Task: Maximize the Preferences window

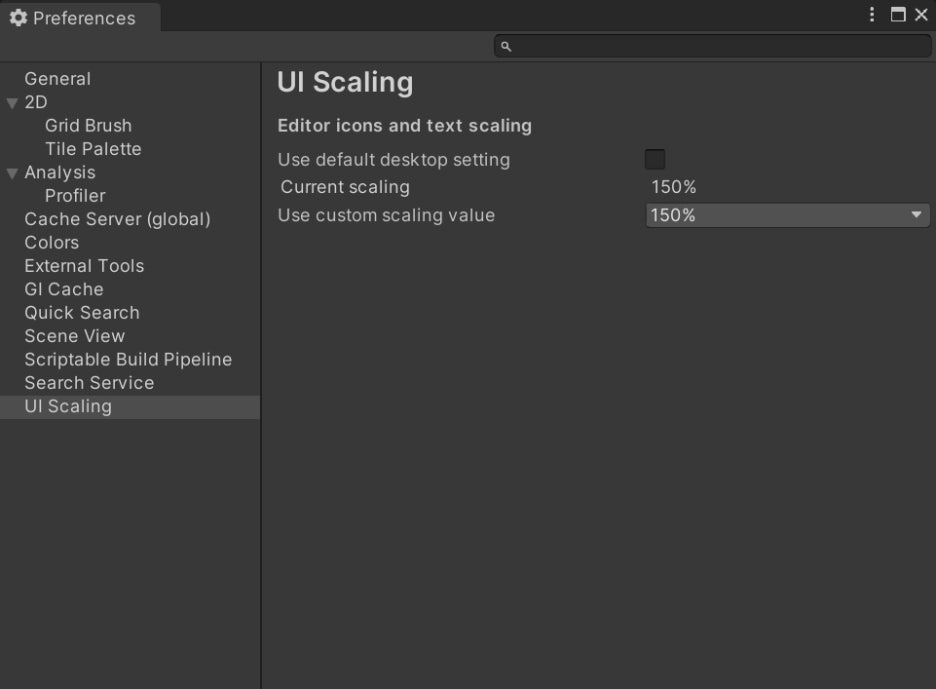Action: [x=898, y=15]
